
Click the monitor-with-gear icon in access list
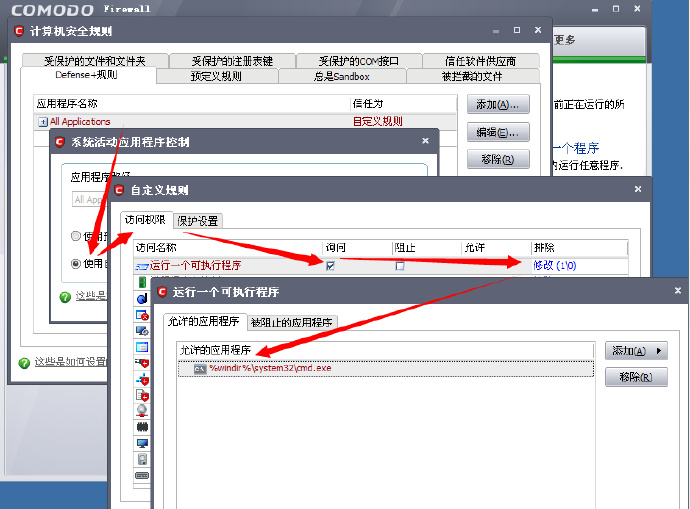[x=142, y=331]
